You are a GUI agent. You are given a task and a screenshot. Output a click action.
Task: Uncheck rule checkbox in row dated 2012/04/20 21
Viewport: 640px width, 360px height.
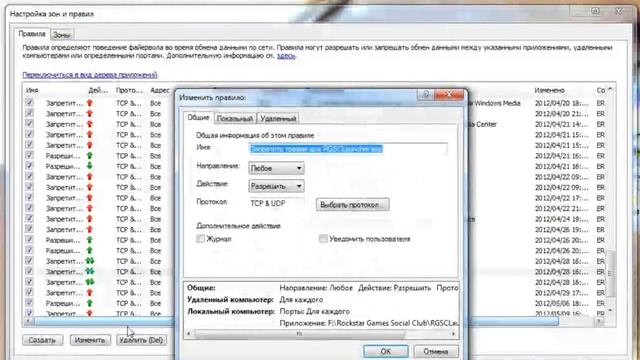click(29, 113)
